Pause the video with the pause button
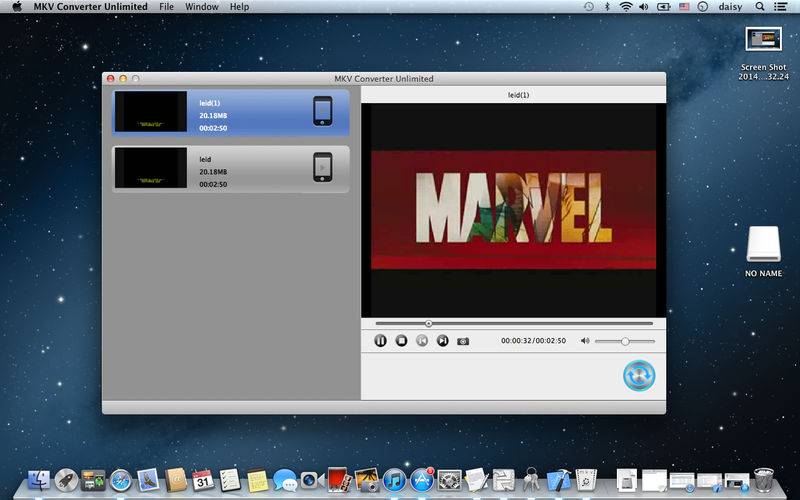The height and width of the screenshot is (500, 800). click(380, 341)
